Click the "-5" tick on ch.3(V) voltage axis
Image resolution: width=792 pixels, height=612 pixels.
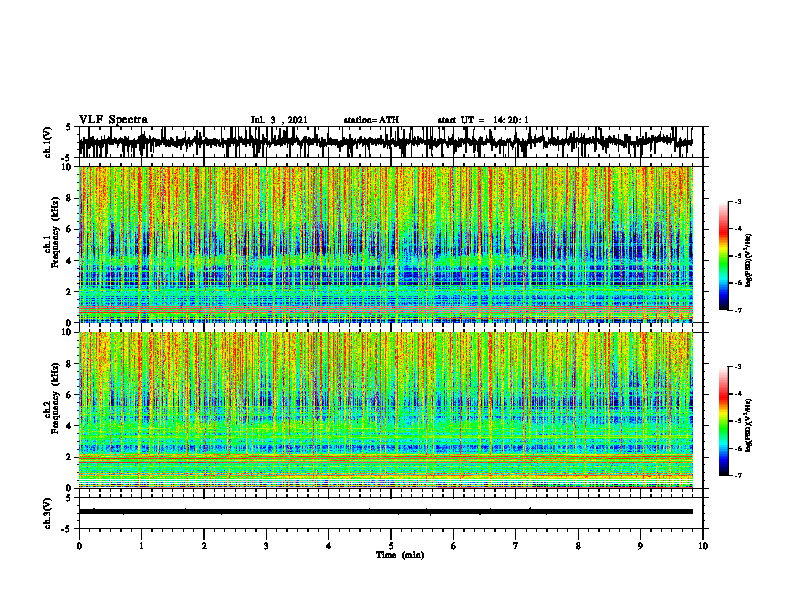pos(67,529)
